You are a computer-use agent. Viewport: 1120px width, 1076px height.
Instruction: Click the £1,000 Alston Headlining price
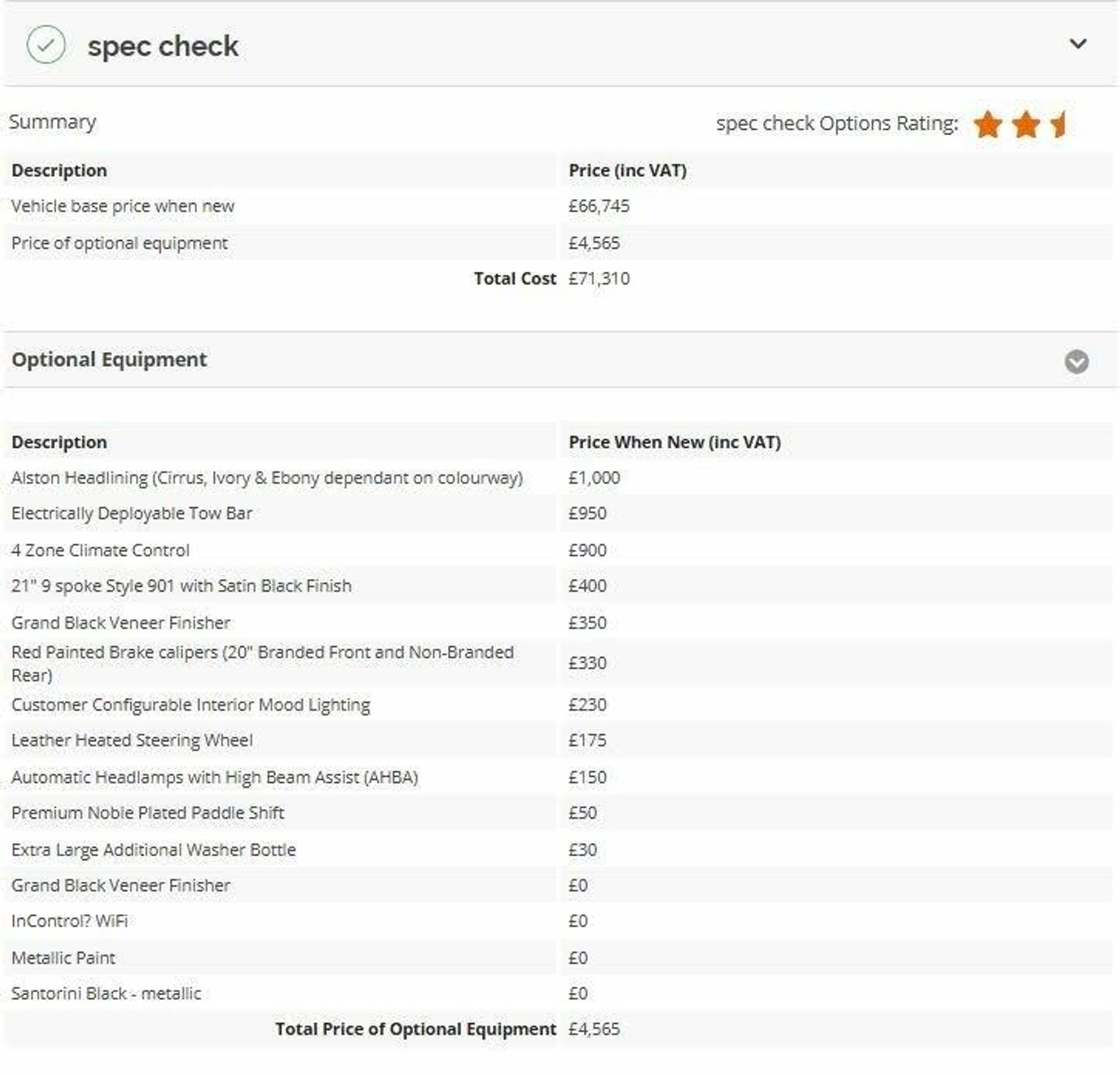tap(594, 477)
